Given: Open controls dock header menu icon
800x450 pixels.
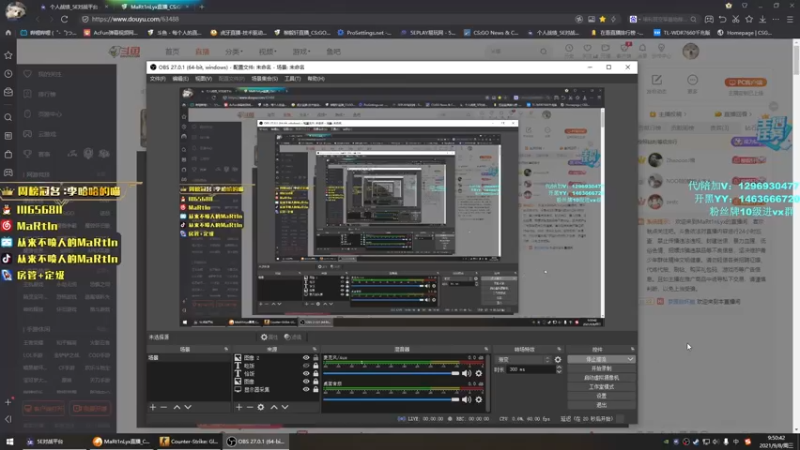Looking at the screenshot, I should [633, 349].
